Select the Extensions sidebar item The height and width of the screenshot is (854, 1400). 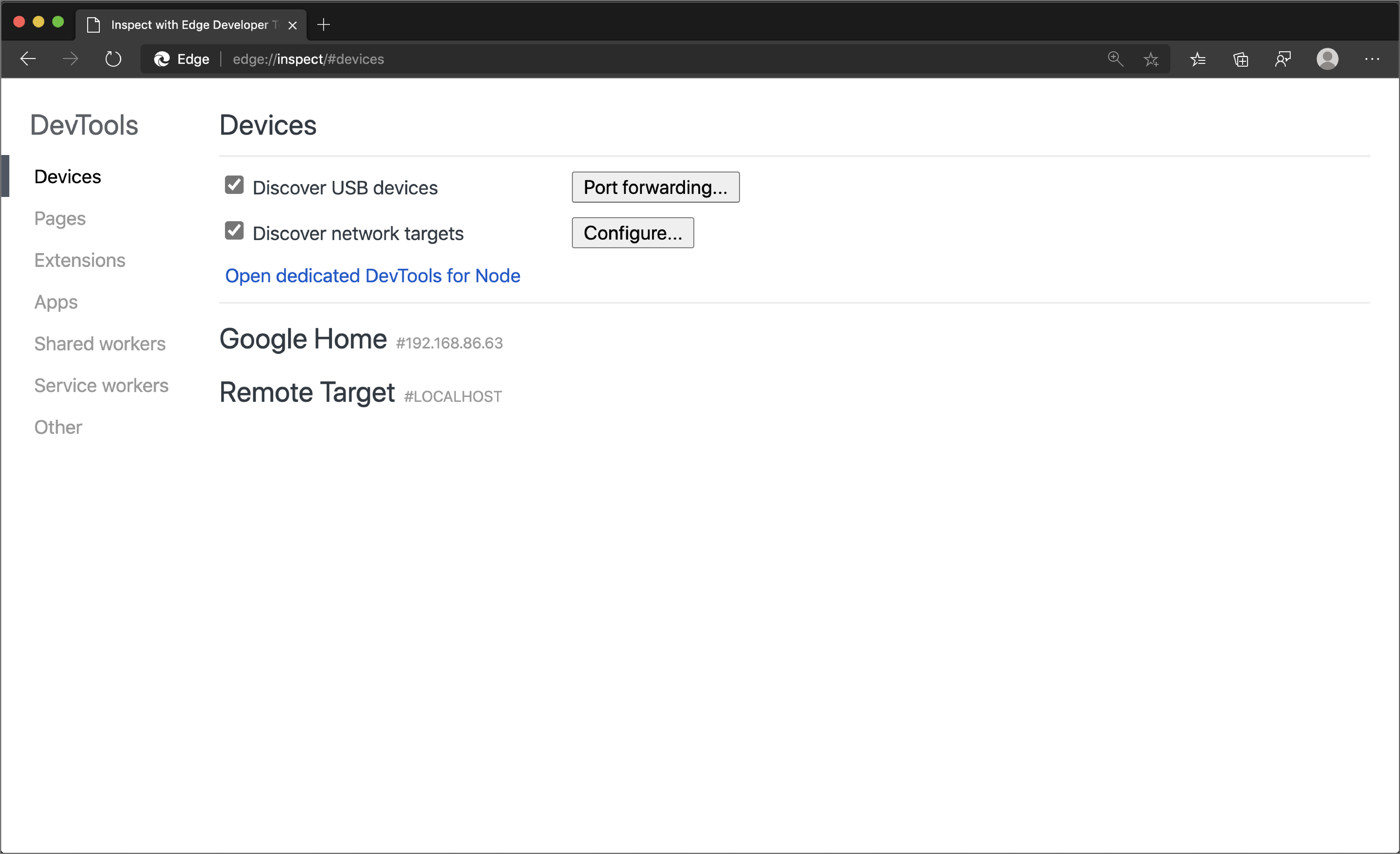(x=79, y=260)
